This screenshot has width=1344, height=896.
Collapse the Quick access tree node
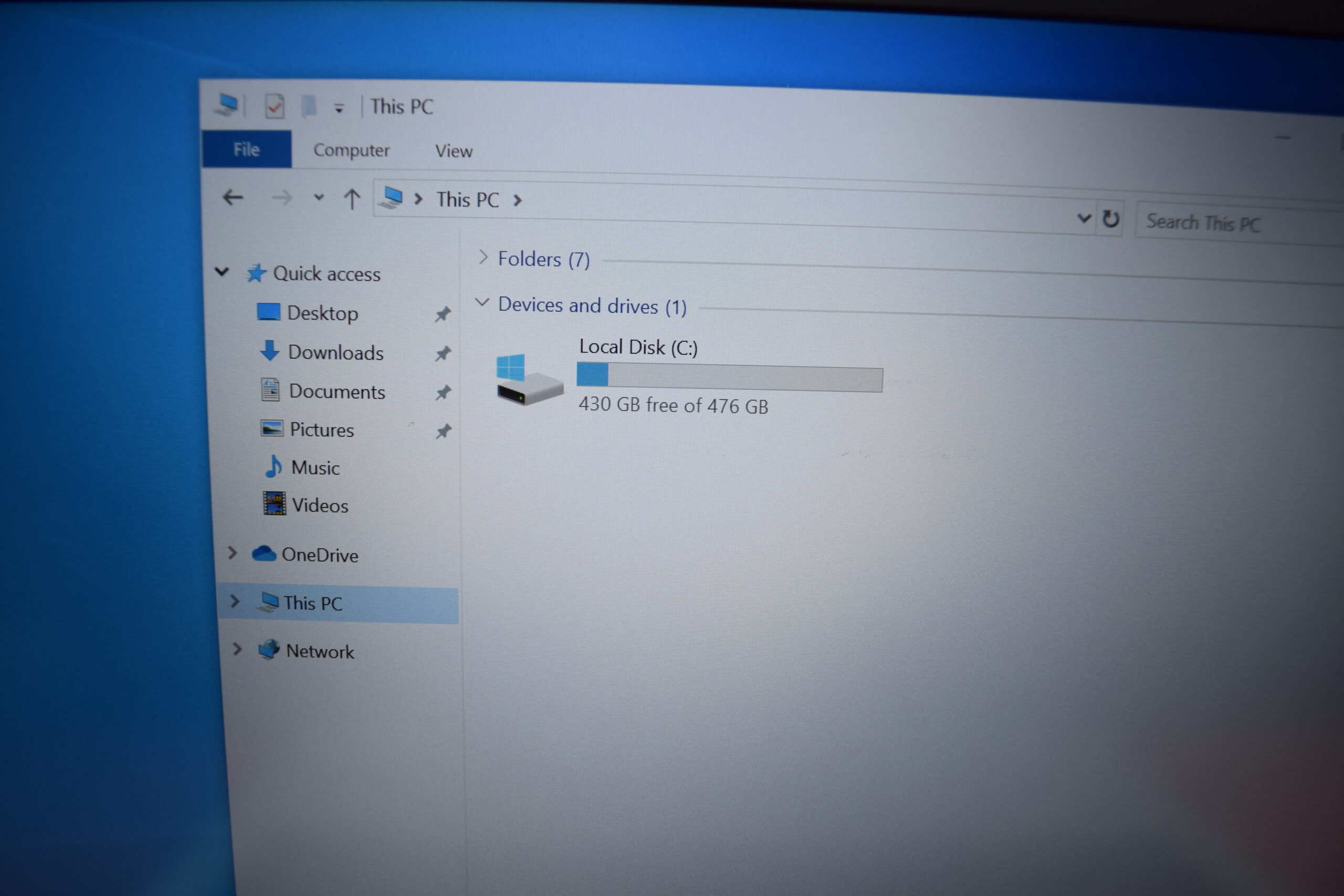[x=222, y=271]
